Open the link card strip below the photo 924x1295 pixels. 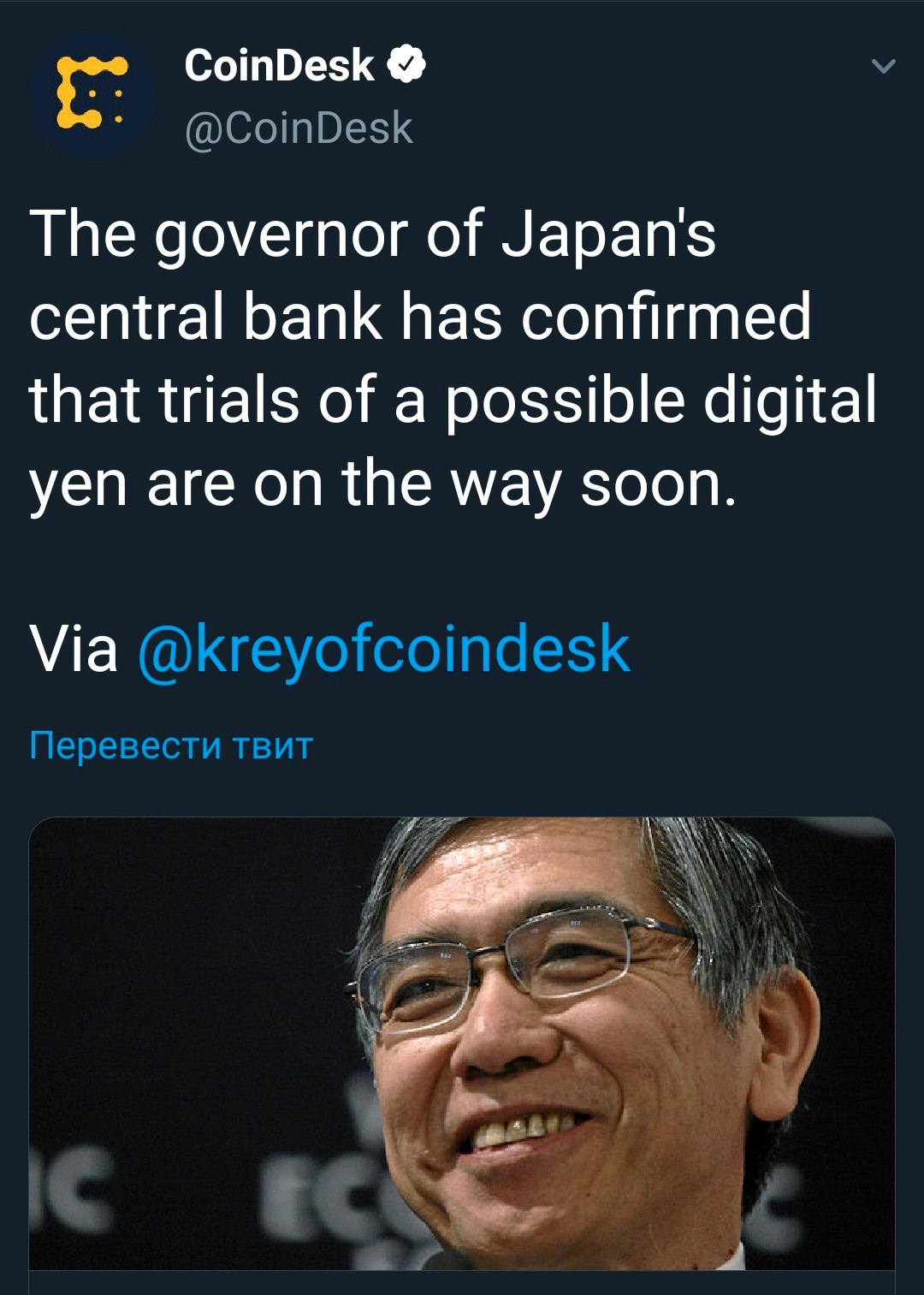click(x=462, y=1282)
